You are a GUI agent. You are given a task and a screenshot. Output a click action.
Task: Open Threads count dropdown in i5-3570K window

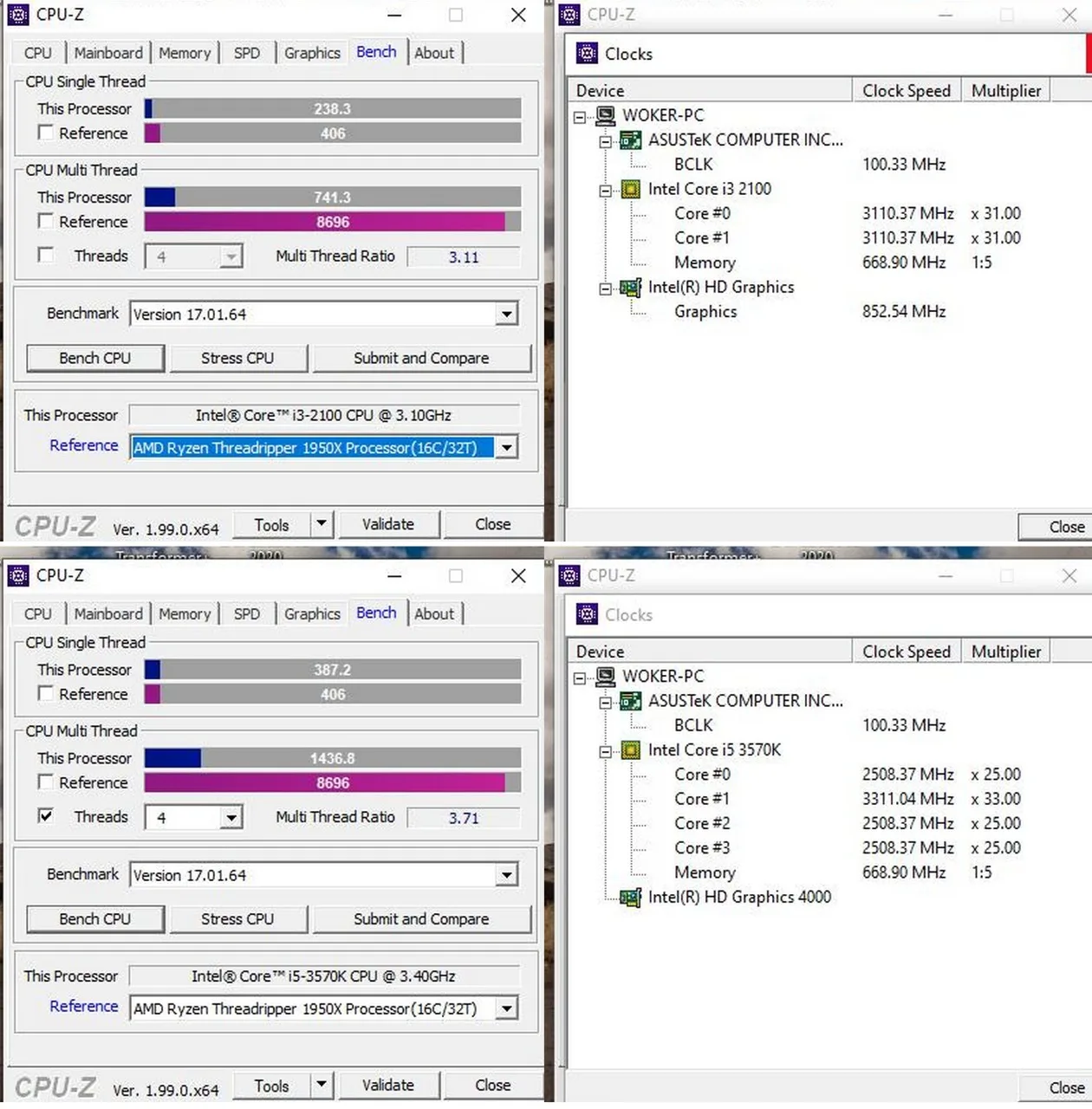pos(231,817)
